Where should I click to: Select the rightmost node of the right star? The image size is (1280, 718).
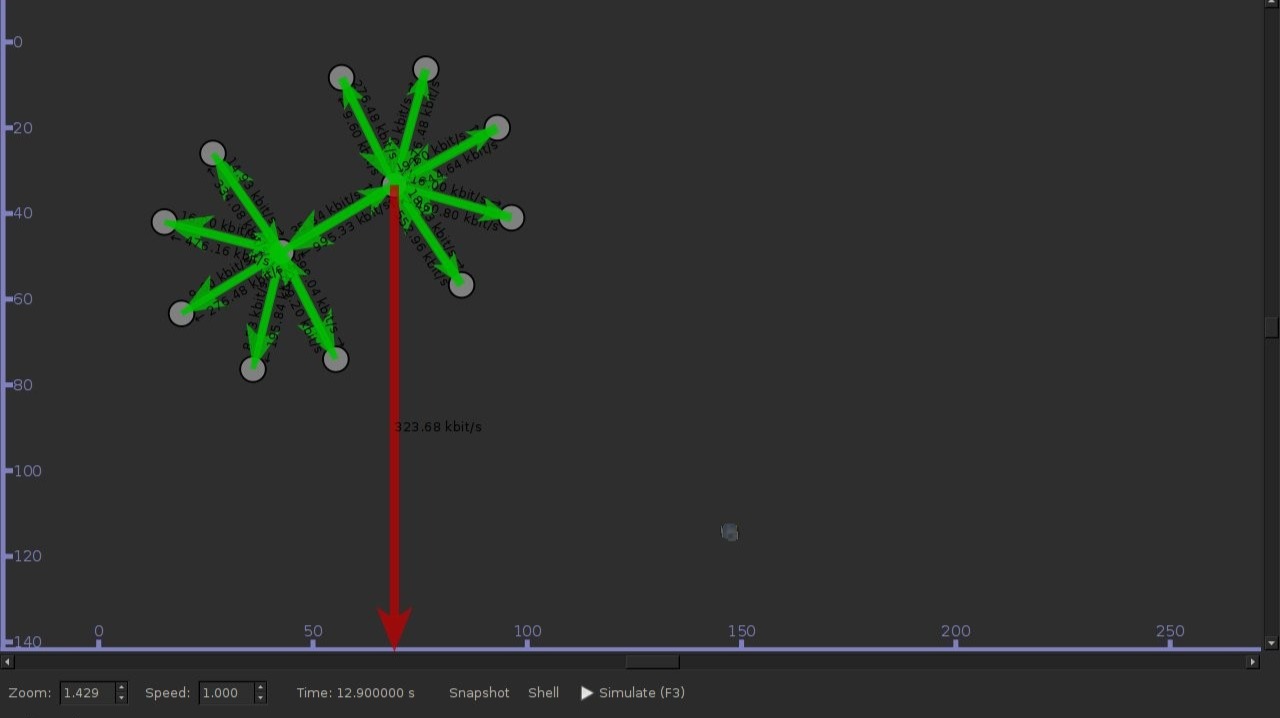[x=512, y=217]
